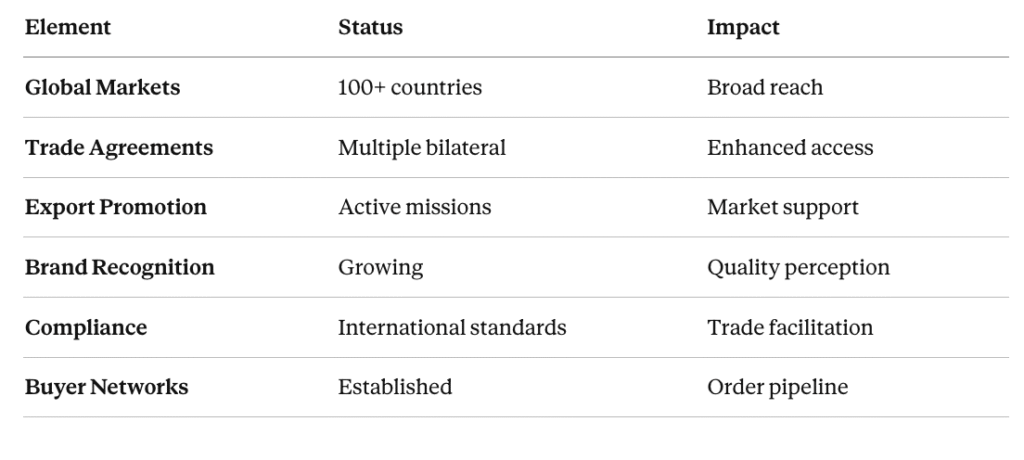Select the Trade Agreements row label
This screenshot has width=1024, height=460.
click(x=119, y=148)
